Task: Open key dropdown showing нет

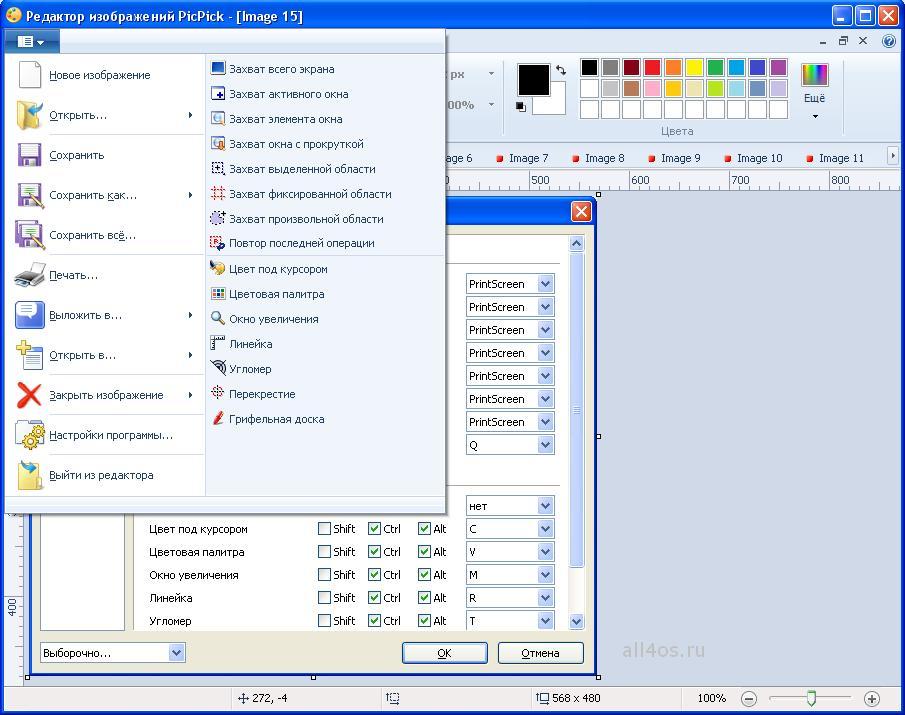Action: click(545, 506)
